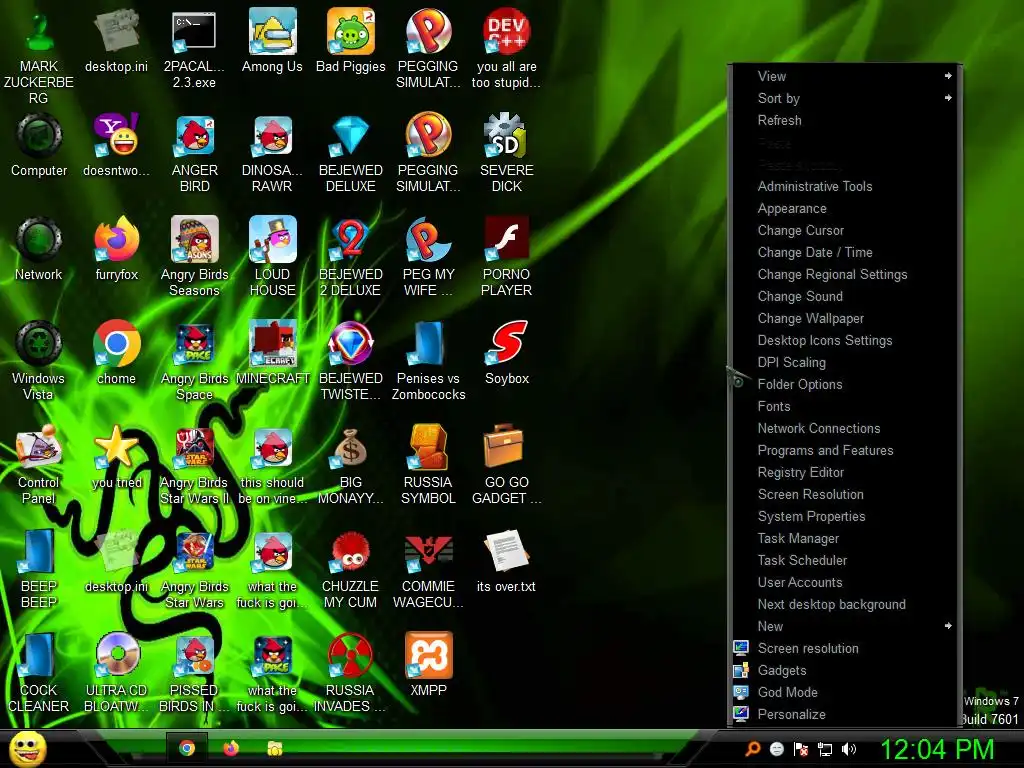Choose Refresh in the context menu

pyautogui.click(x=844, y=120)
